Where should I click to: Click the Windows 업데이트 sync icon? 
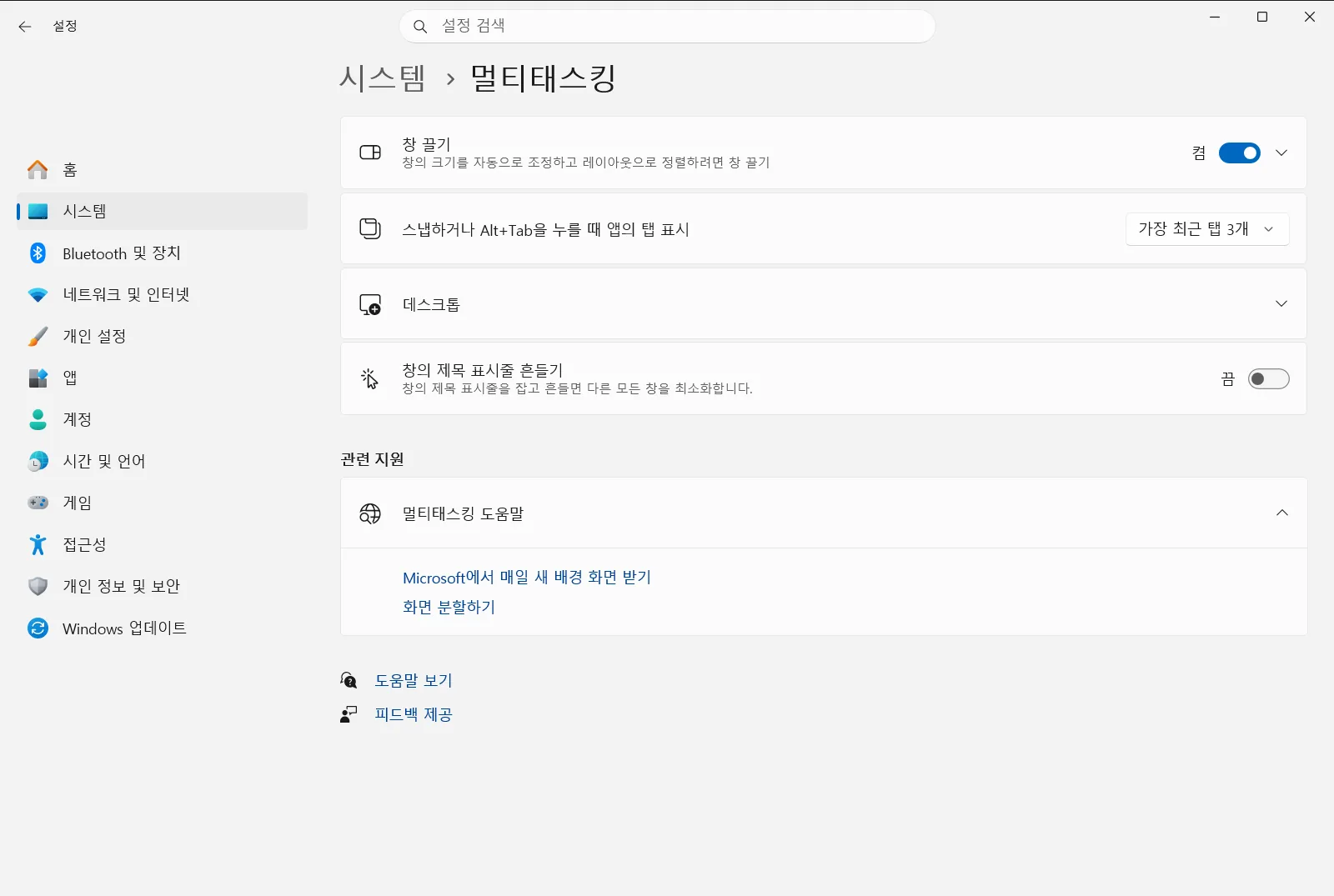[x=38, y=628]
